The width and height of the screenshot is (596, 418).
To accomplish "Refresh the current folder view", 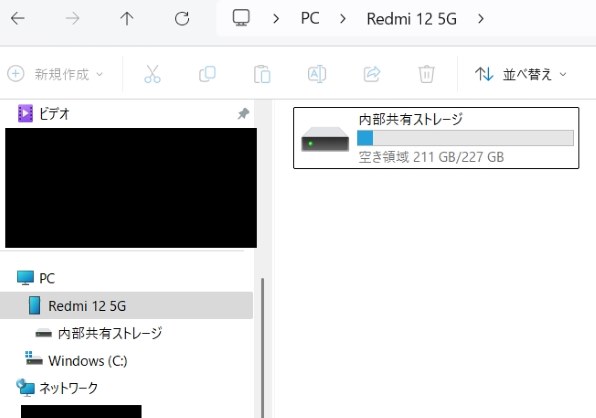I will coord(182,18).
